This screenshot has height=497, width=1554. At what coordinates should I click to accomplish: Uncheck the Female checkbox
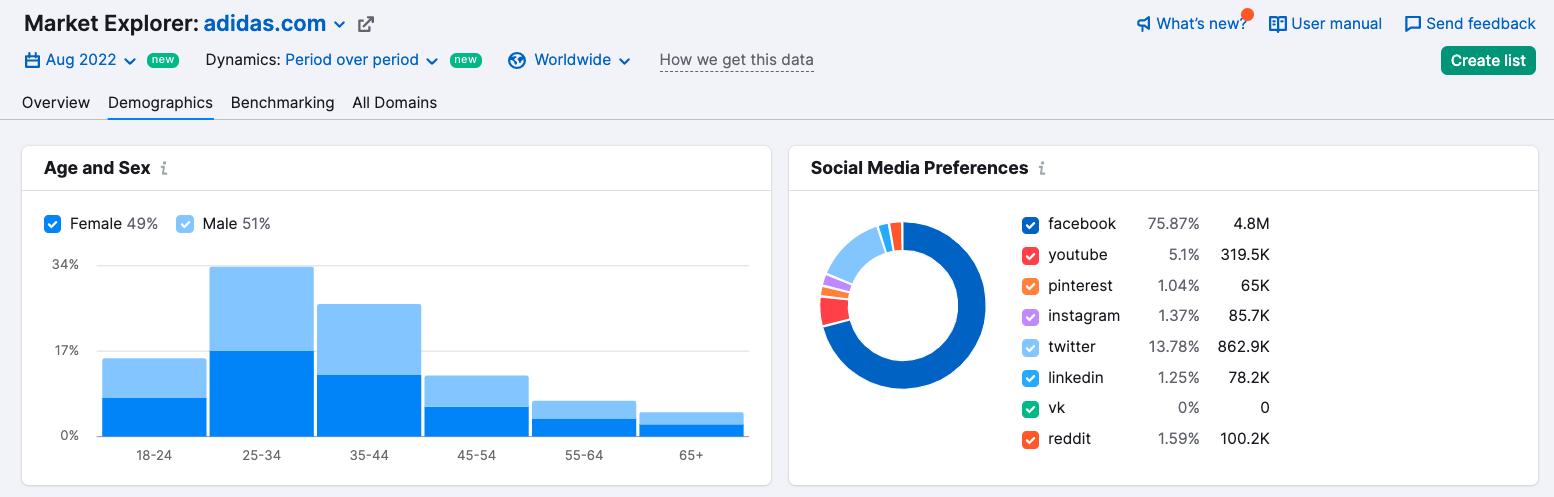[x=53, y=224]
